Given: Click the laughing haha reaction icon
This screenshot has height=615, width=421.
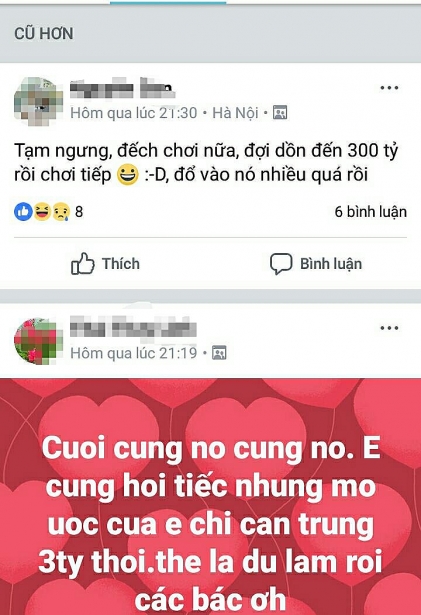Looking at the screenshot, I should point(42,212).
